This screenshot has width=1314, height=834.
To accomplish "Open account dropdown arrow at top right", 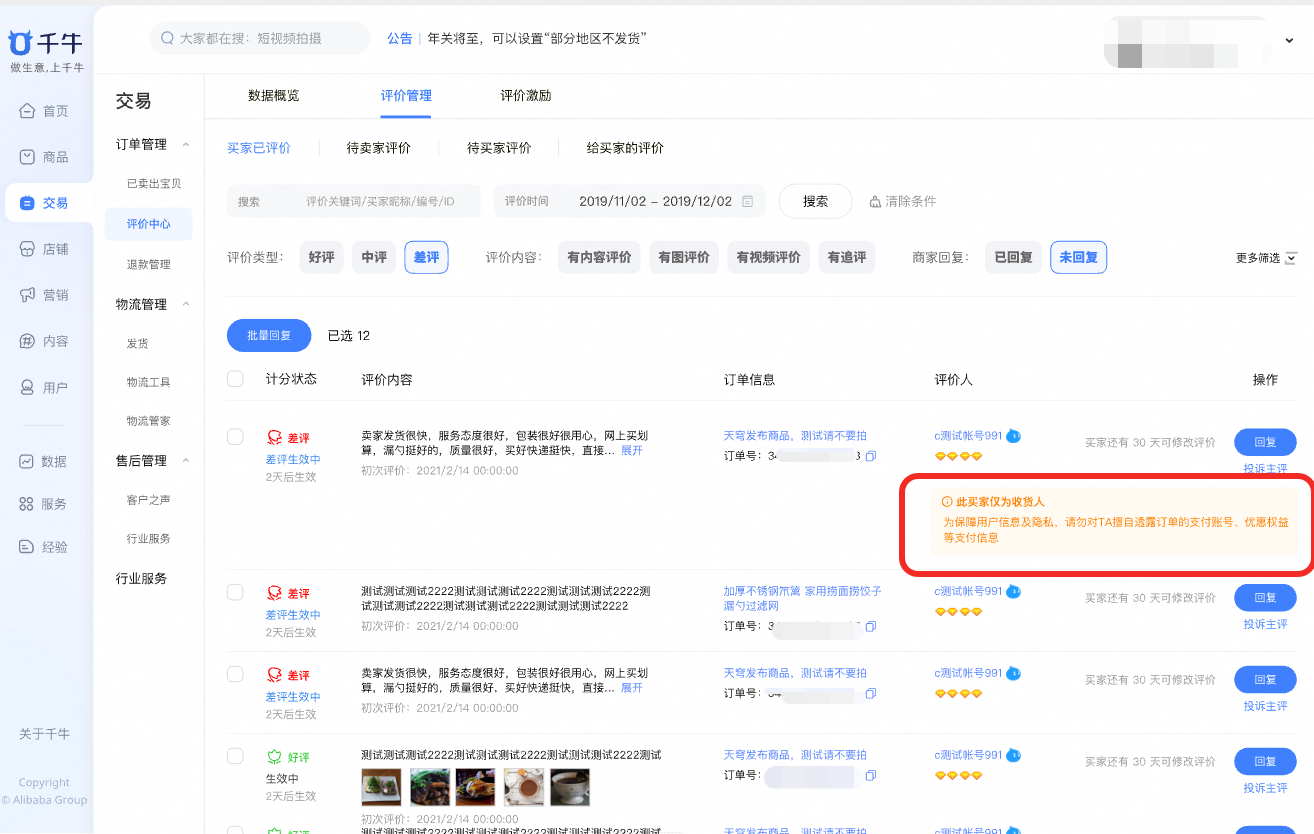I will [1289, 40].
